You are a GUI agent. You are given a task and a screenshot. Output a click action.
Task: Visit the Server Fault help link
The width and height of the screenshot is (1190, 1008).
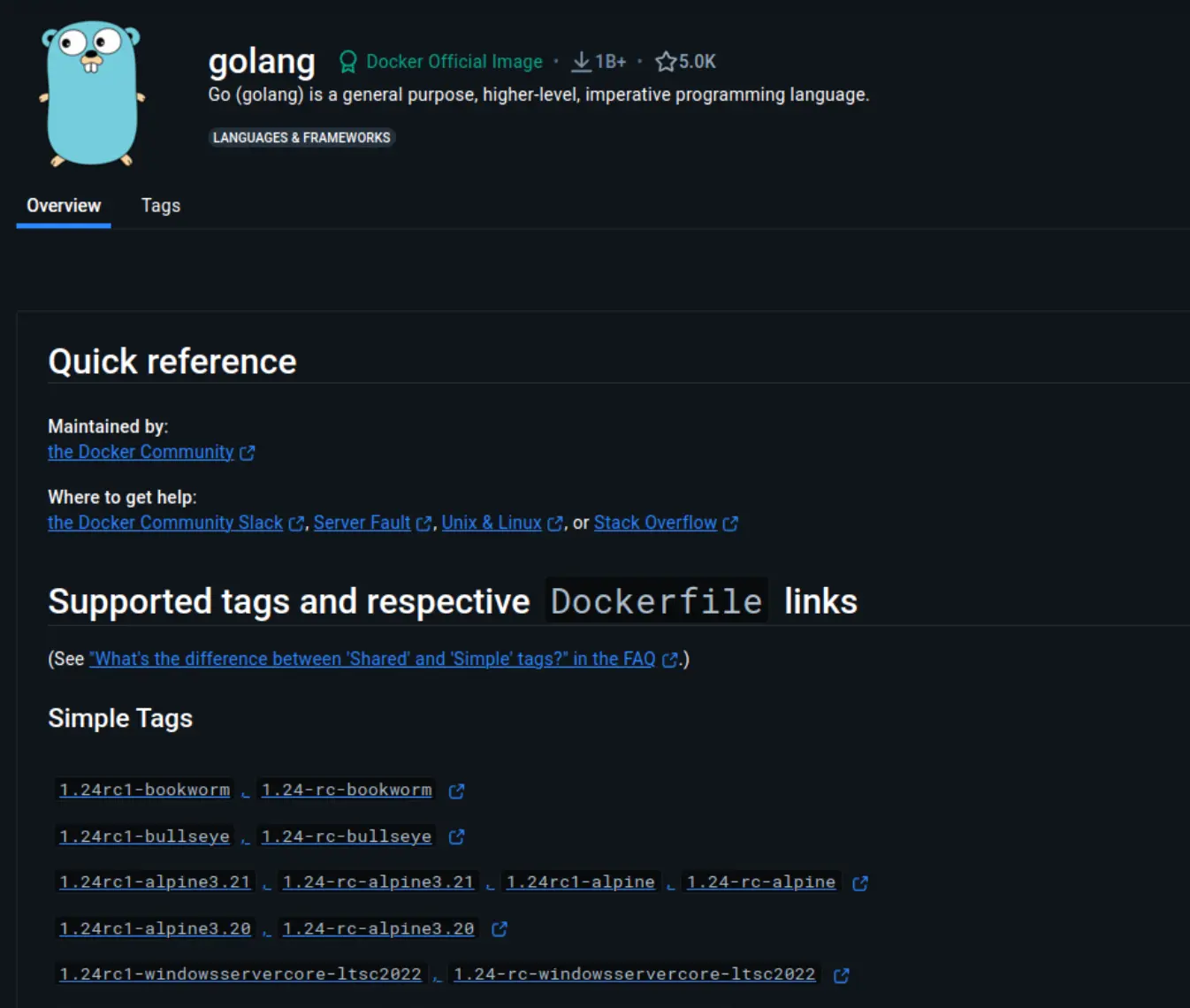pyautogui.click(x=362, y=523)
